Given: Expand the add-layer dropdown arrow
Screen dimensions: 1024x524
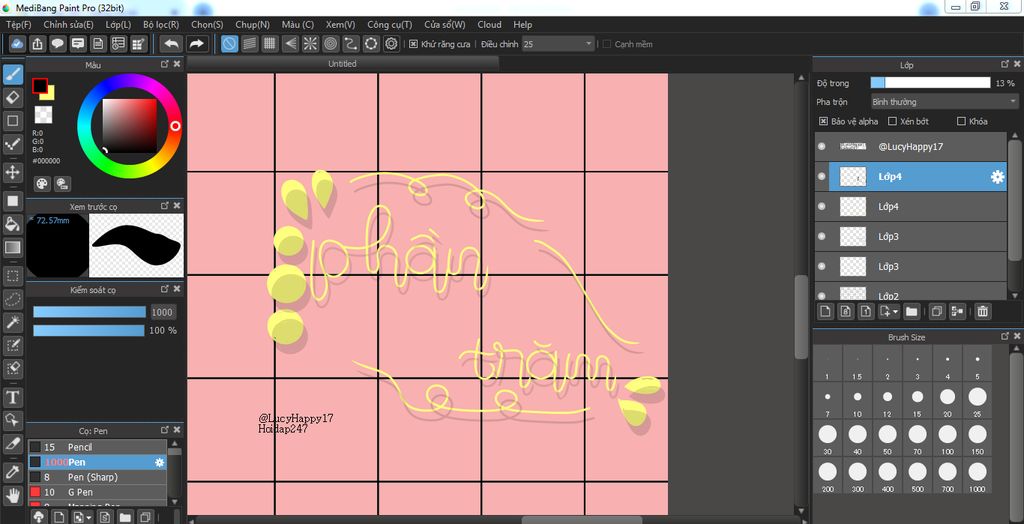Looking at the screenshot, I should click(x=894, y=312).
